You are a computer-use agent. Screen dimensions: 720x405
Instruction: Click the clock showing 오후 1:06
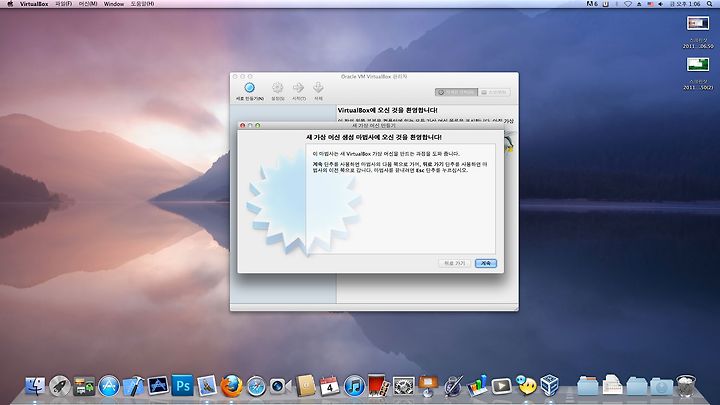685,4
